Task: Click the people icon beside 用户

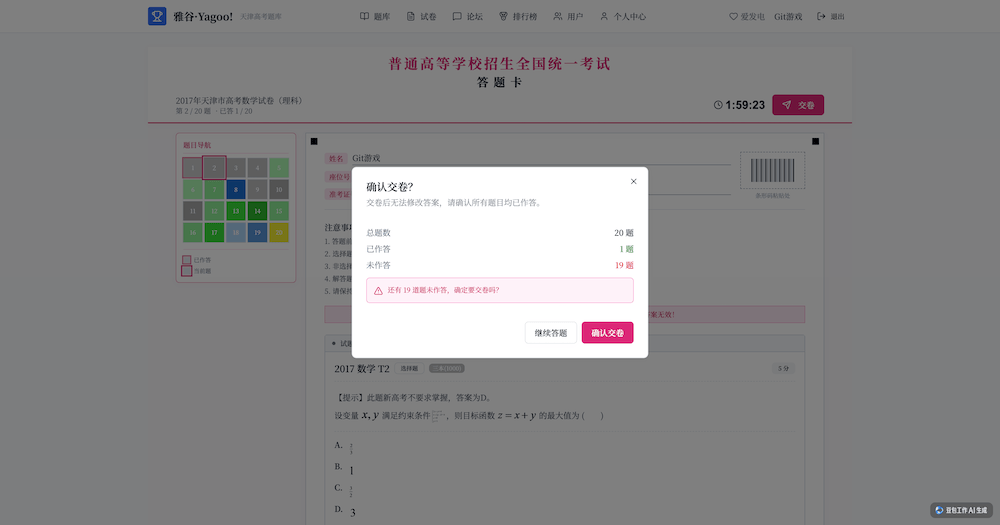Action: point(557,17)
